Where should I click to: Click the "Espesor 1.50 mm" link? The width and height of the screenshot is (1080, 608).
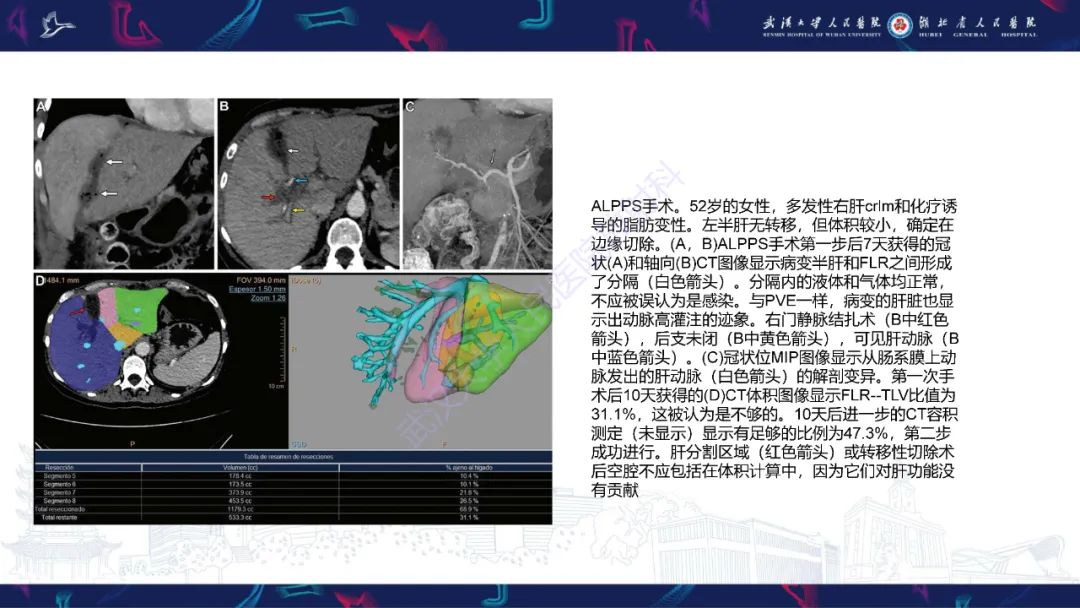[x=257, y=289]
